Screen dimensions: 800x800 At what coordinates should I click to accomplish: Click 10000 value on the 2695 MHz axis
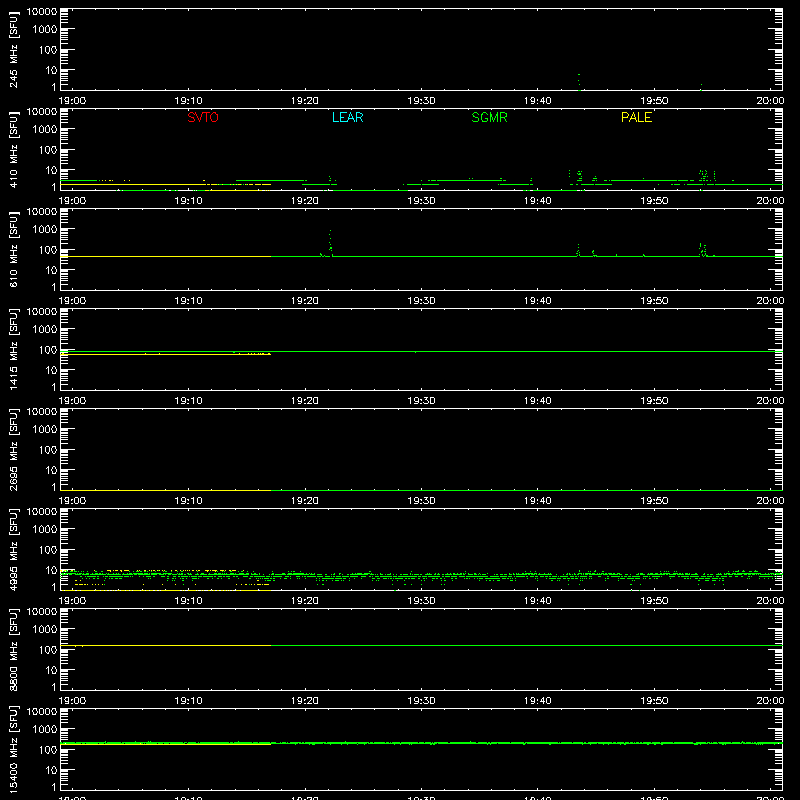42,412
